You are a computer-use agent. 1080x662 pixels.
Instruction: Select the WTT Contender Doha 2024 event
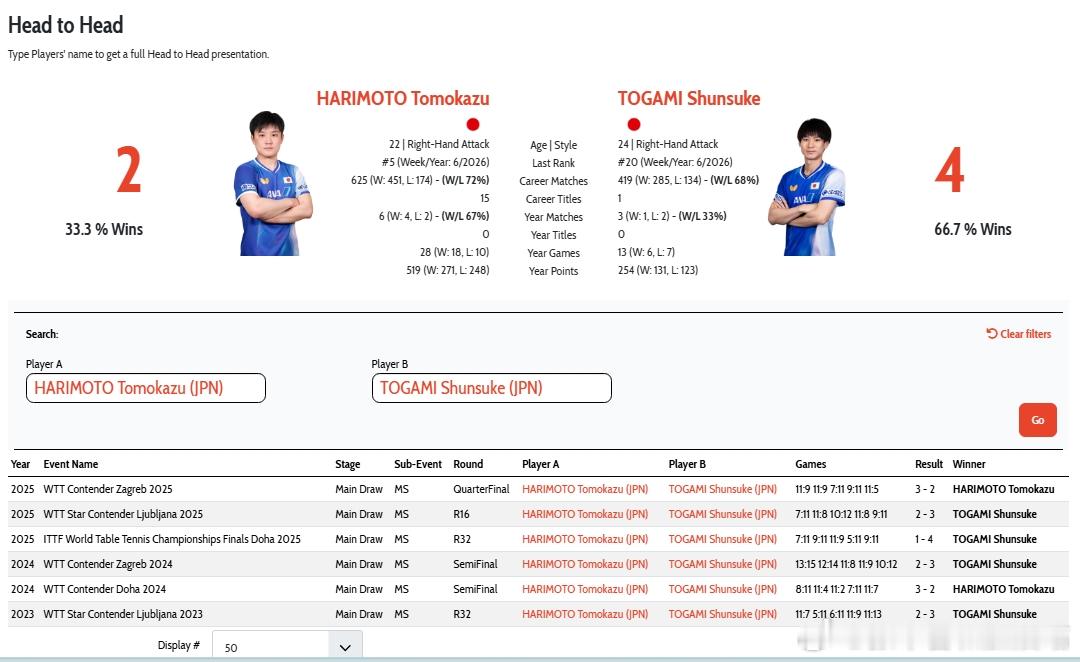point(105,589)
